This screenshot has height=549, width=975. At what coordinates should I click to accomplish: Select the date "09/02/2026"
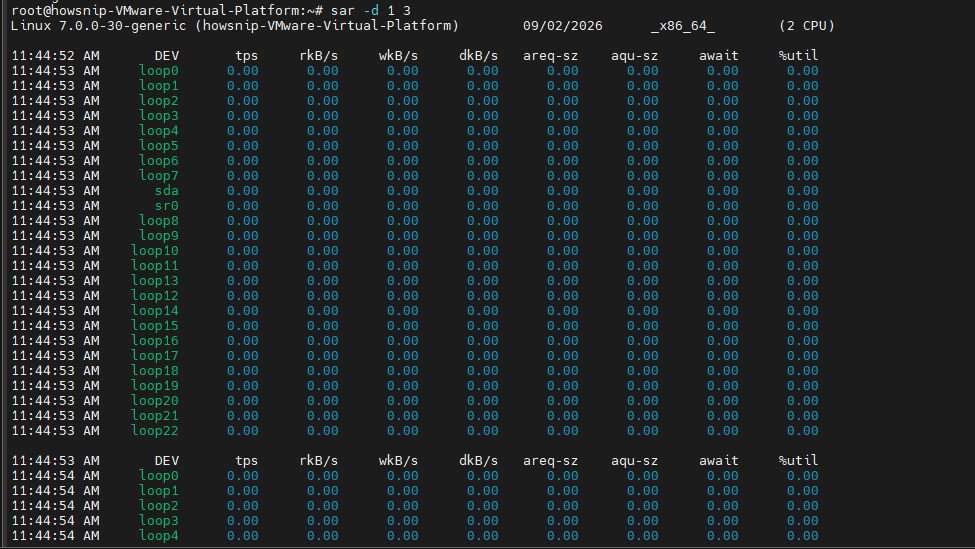(563, 25)
